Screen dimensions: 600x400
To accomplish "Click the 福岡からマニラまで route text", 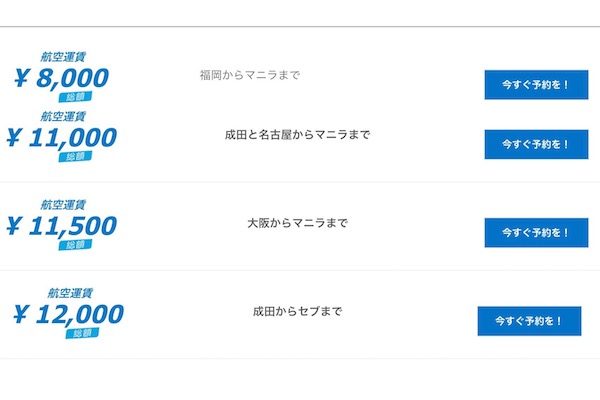I will 249,75.
